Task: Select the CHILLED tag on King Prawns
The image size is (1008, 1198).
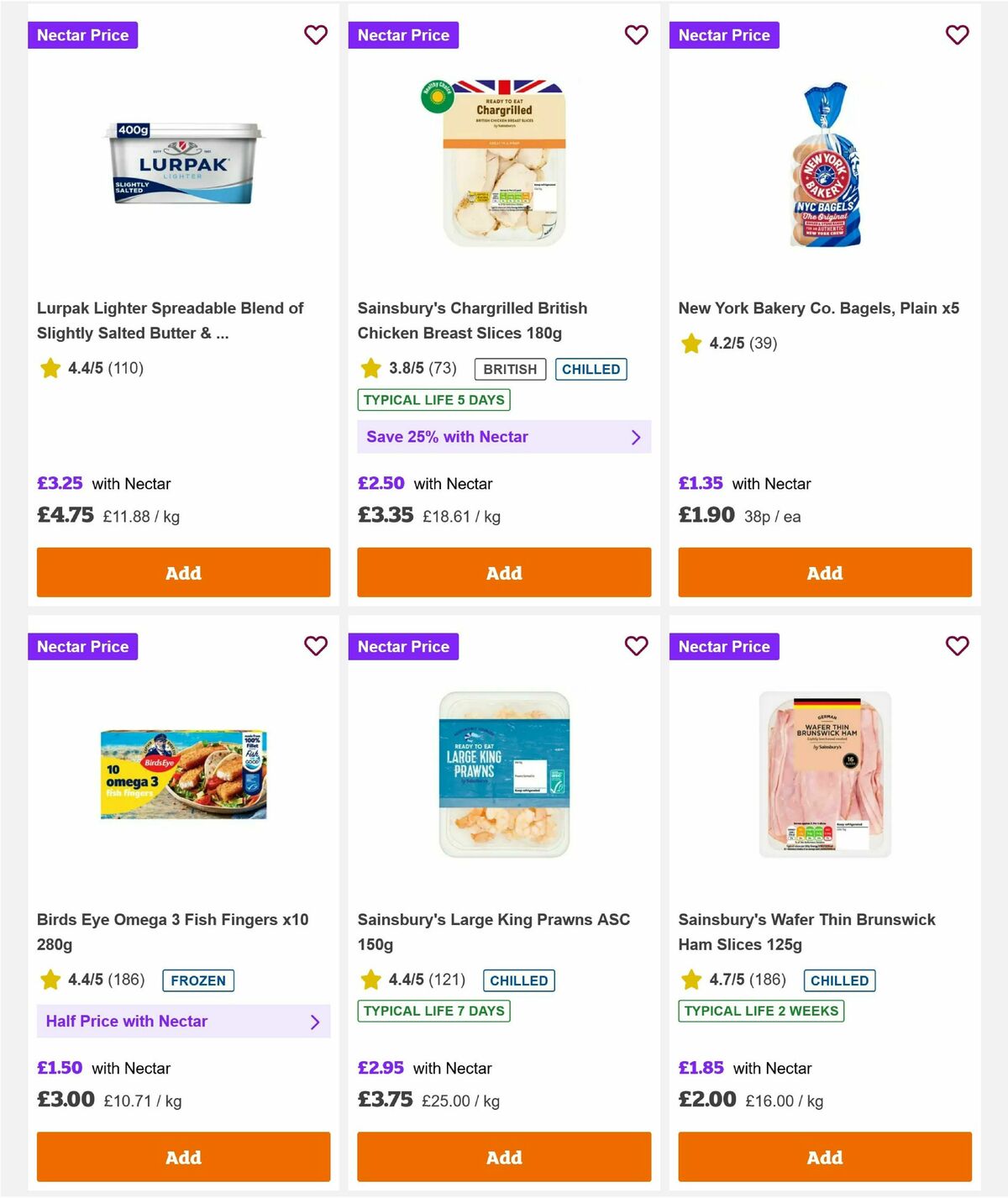Action: click(518, 980)
